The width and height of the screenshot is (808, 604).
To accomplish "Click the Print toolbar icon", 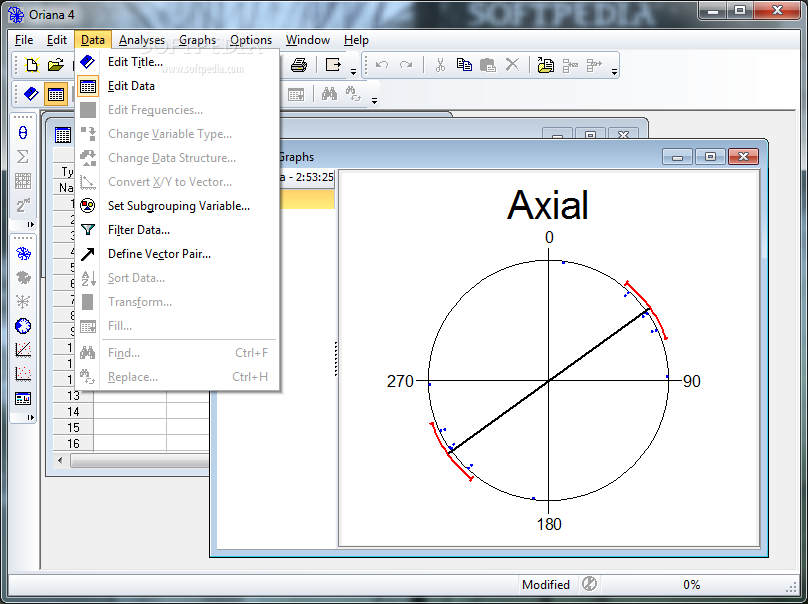I will tap(299, 65).
